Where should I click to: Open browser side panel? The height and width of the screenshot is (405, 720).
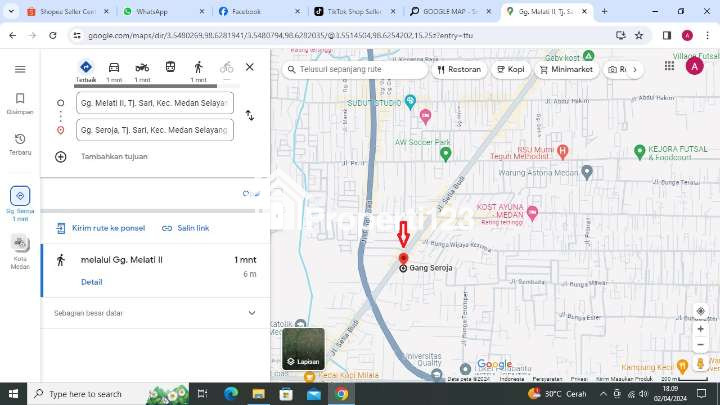point(667,35)
